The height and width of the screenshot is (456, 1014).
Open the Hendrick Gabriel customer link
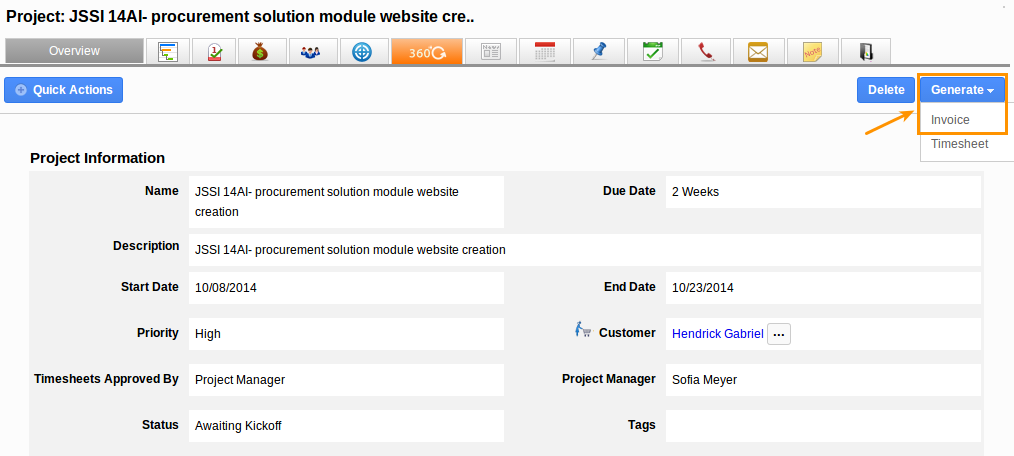pos(717,334)
